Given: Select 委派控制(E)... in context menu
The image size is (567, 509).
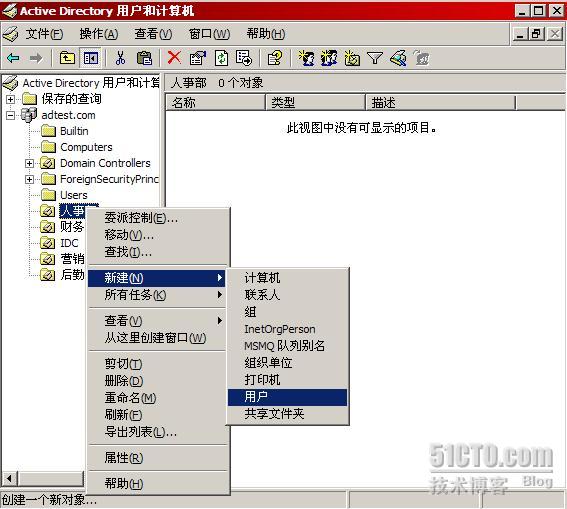Looking at the screenshot, I should point(157,218).
